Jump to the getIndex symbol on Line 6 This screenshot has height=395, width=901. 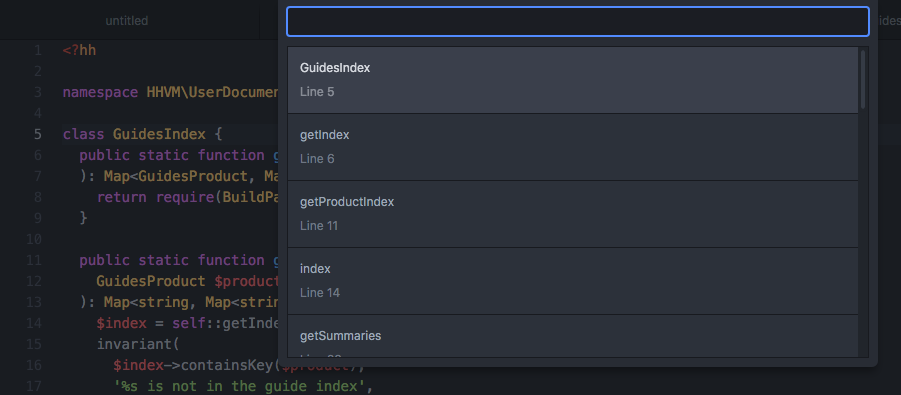tap(573, 147)
